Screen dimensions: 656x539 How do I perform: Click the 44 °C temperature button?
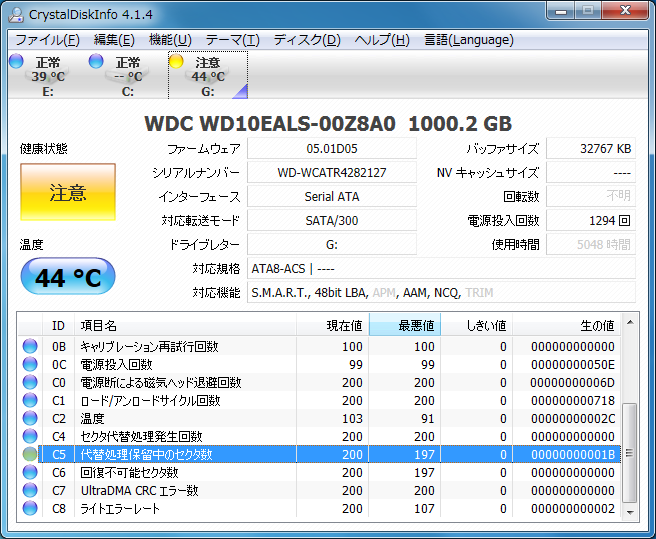point(68,277)
